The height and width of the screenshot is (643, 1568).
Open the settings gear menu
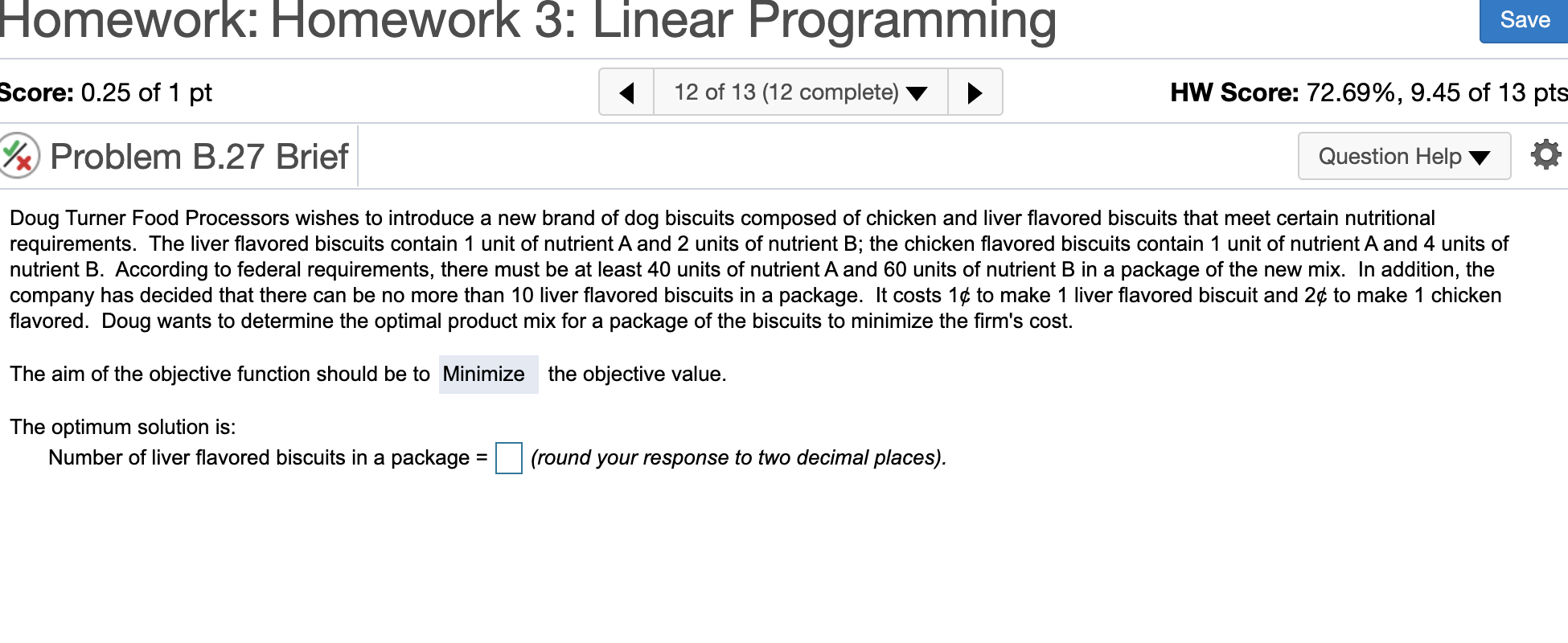(1545, 156)
